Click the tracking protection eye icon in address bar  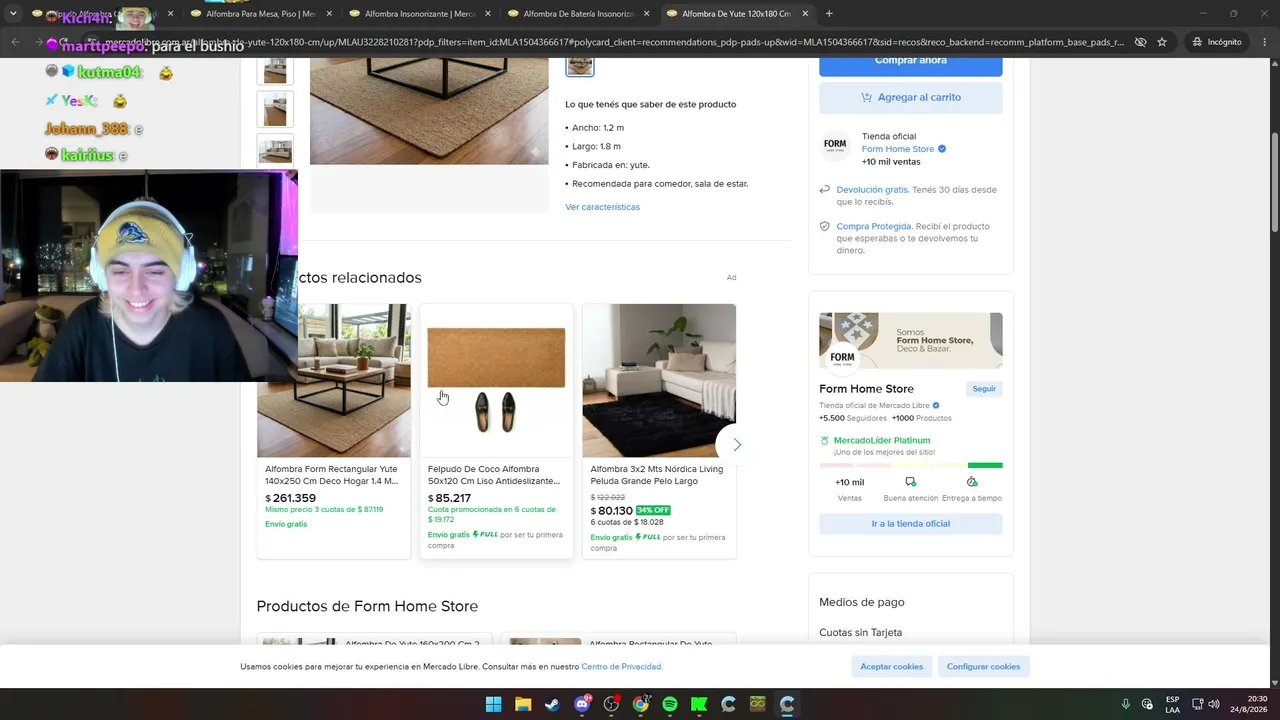point(1140,42)
